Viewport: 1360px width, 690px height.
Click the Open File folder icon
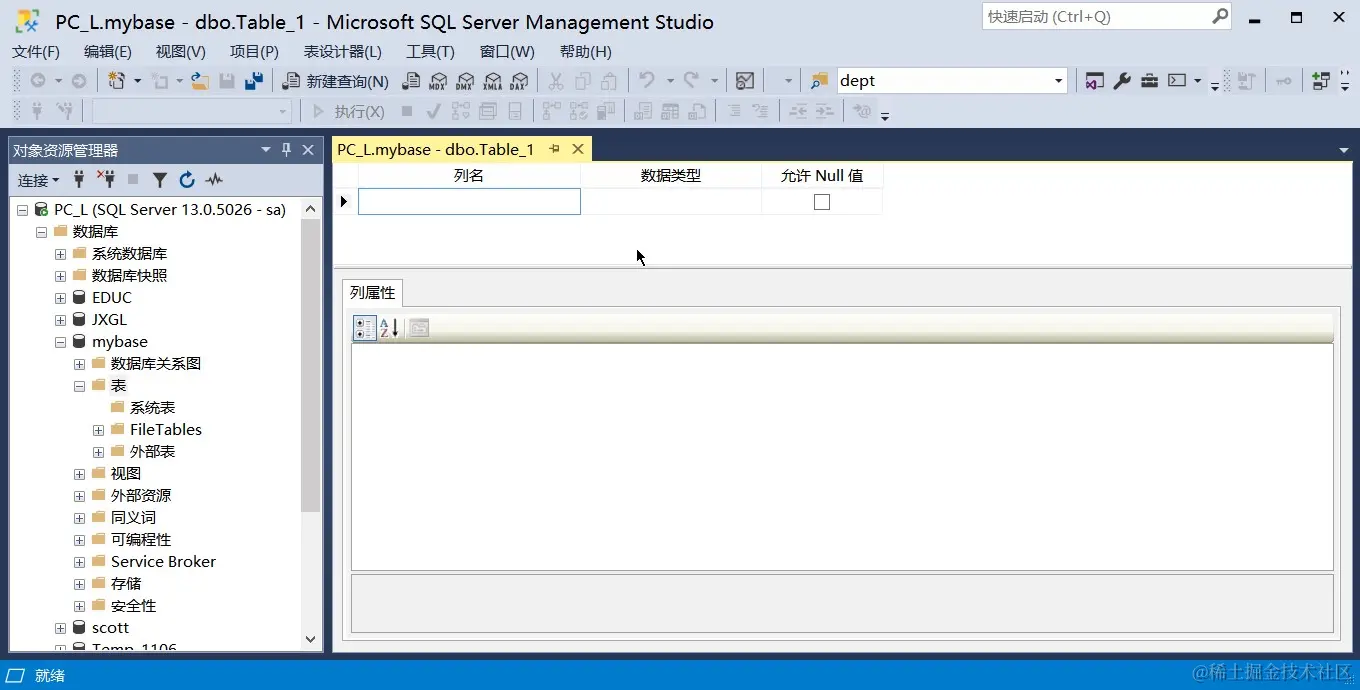(x=200, y=81)
